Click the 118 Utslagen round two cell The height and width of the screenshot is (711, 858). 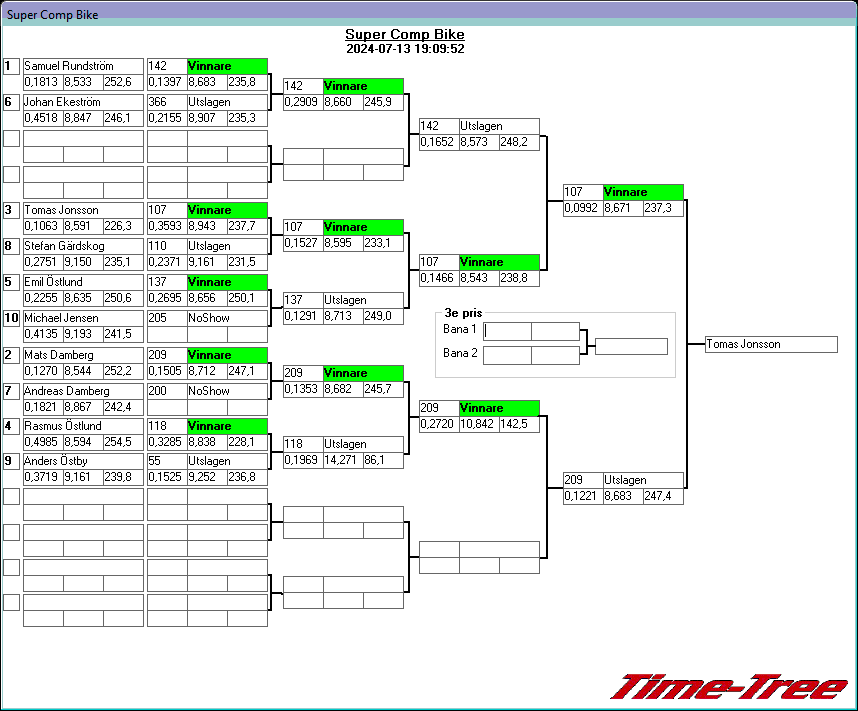363,444
